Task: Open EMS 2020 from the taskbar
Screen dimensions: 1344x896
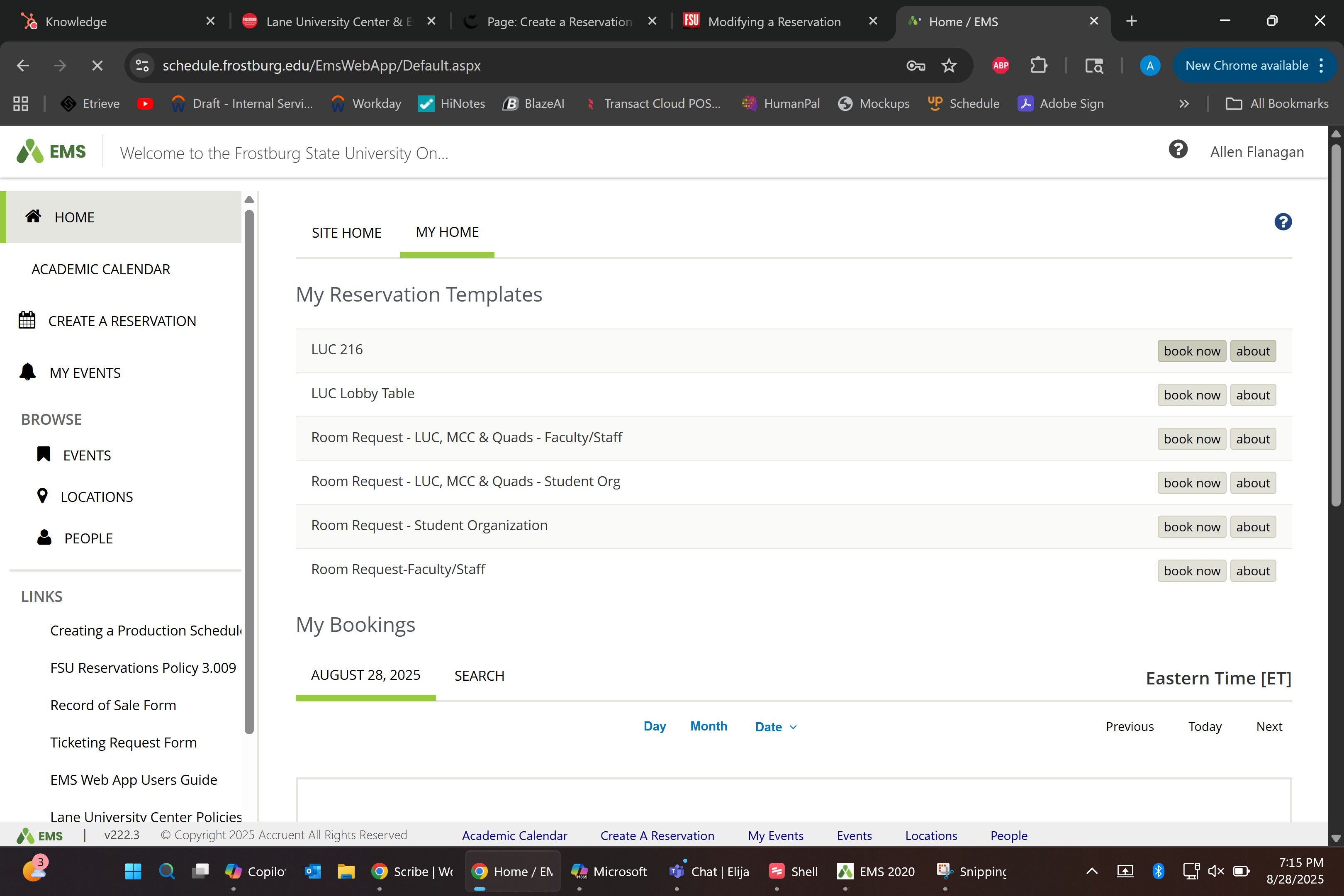Action: (876, 872)
